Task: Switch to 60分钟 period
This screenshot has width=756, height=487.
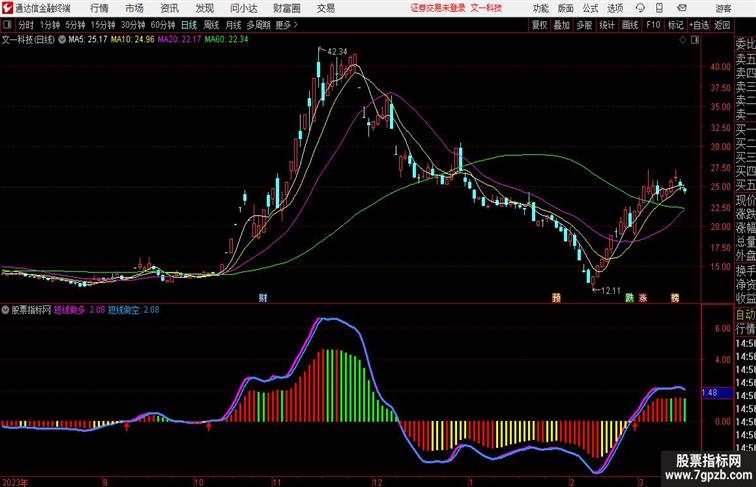Action: [x=163, y=25]
